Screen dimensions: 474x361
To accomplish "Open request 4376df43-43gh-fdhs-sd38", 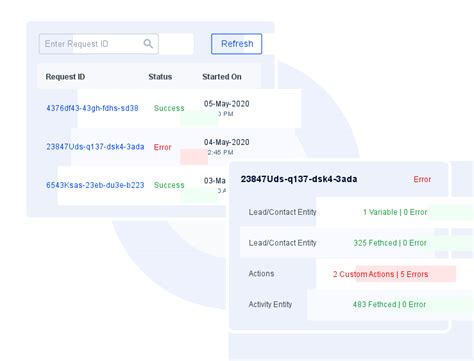I will pos(92,108).
